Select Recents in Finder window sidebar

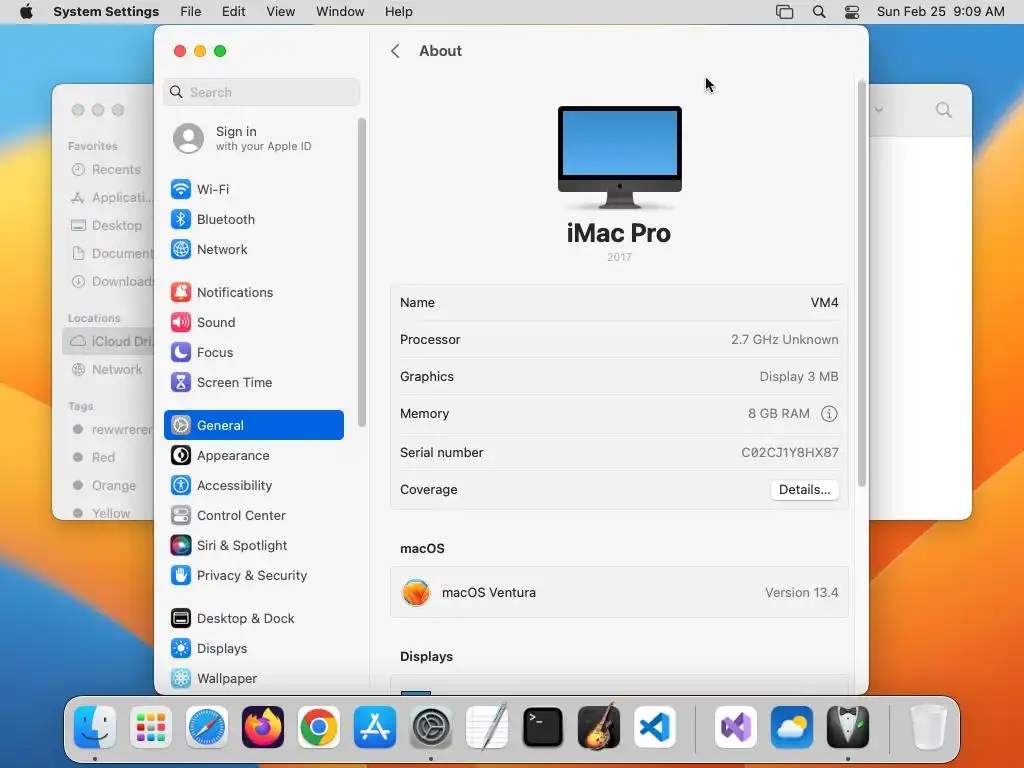[x=108, y=170]
